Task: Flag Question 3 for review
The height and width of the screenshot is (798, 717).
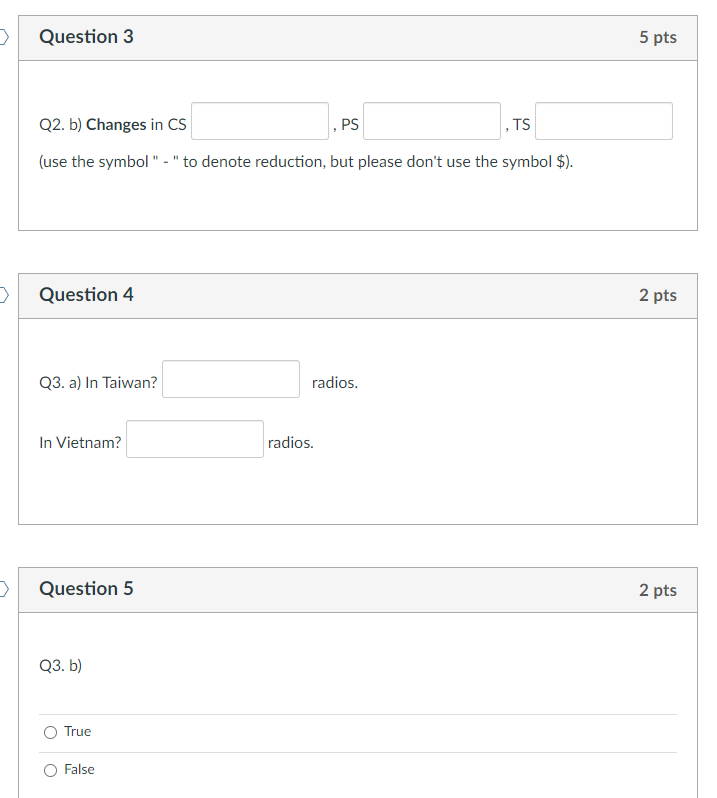Action: (4, 37)
